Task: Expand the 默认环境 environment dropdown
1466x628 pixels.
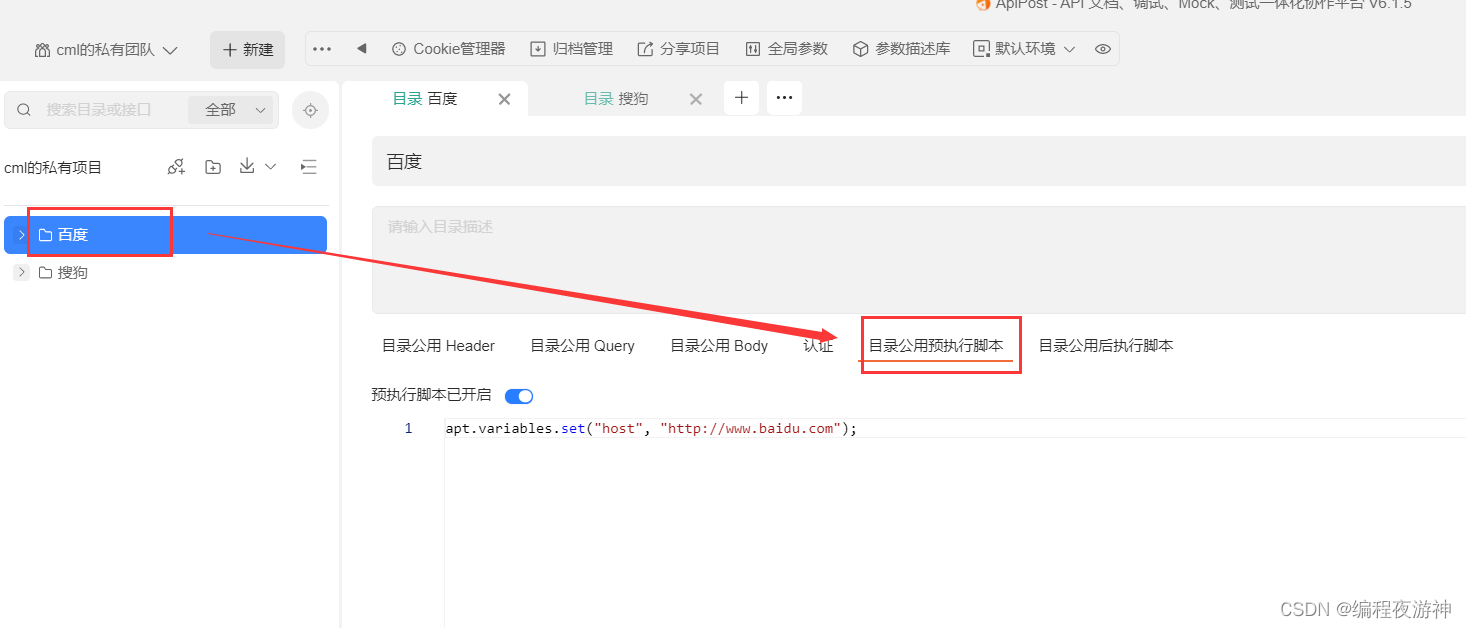Action: click(x=1025, y=48)
